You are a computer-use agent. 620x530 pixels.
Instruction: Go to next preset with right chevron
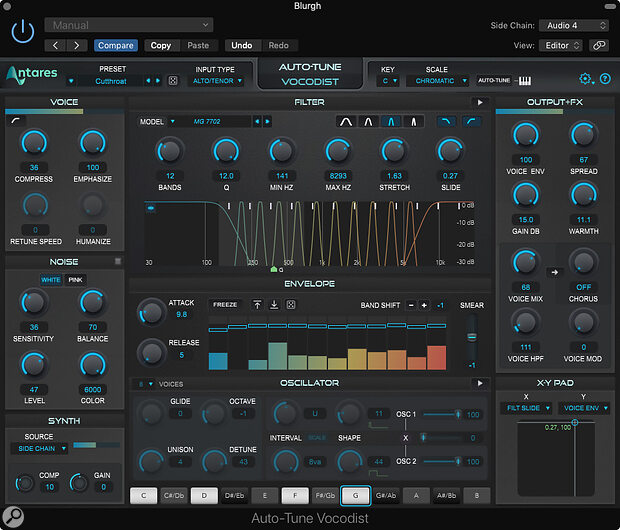77,45
